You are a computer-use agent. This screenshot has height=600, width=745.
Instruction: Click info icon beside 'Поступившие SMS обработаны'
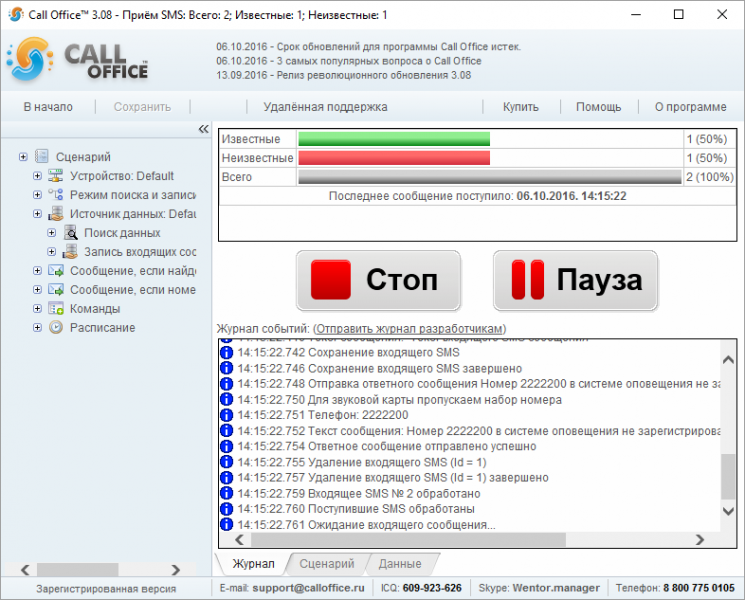[227, 509]
